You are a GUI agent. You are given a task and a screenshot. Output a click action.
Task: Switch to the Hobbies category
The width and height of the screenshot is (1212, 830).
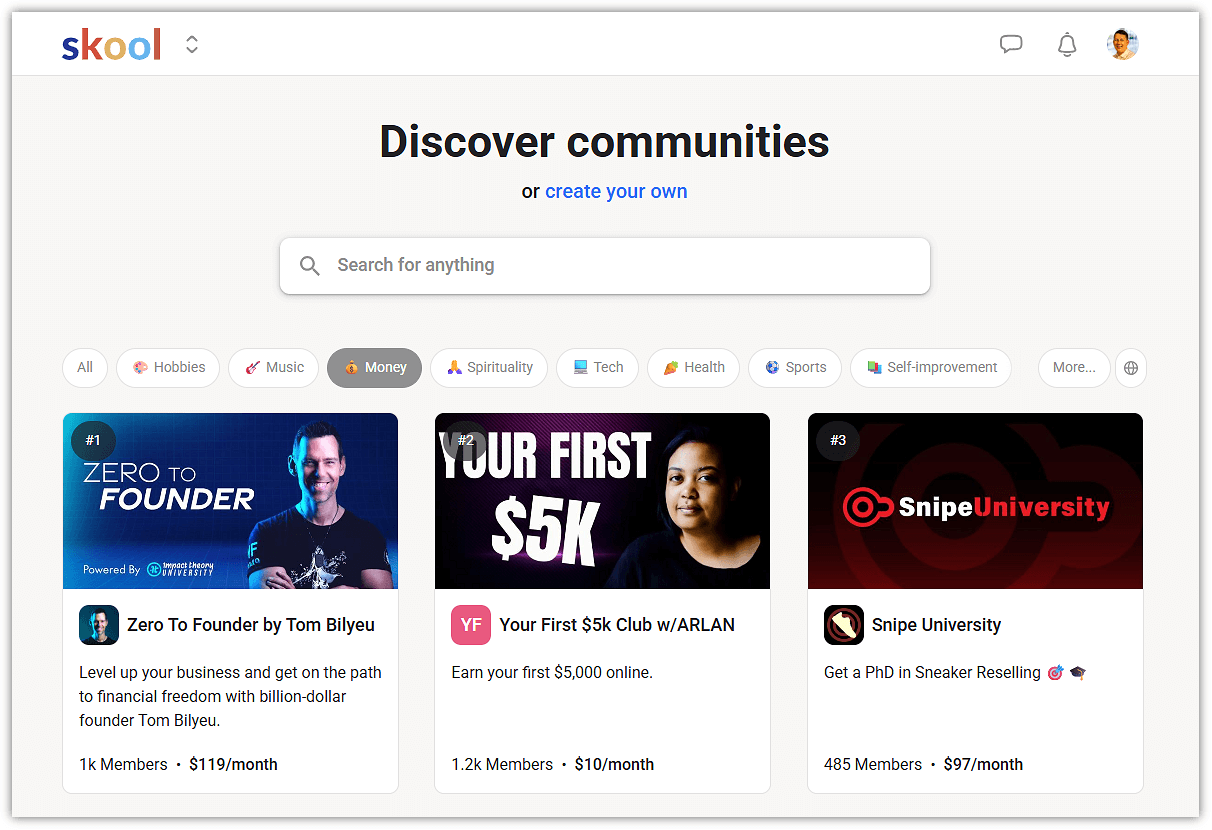[168, 367]
